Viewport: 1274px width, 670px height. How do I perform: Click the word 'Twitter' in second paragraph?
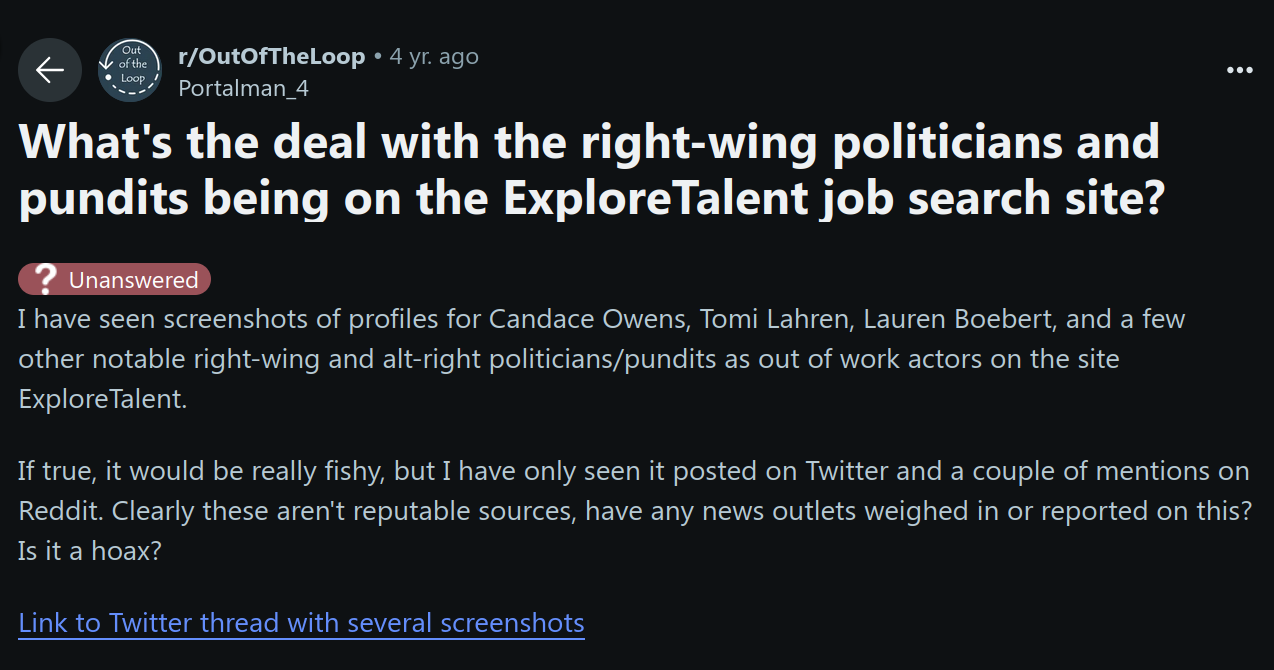point(849,470)
